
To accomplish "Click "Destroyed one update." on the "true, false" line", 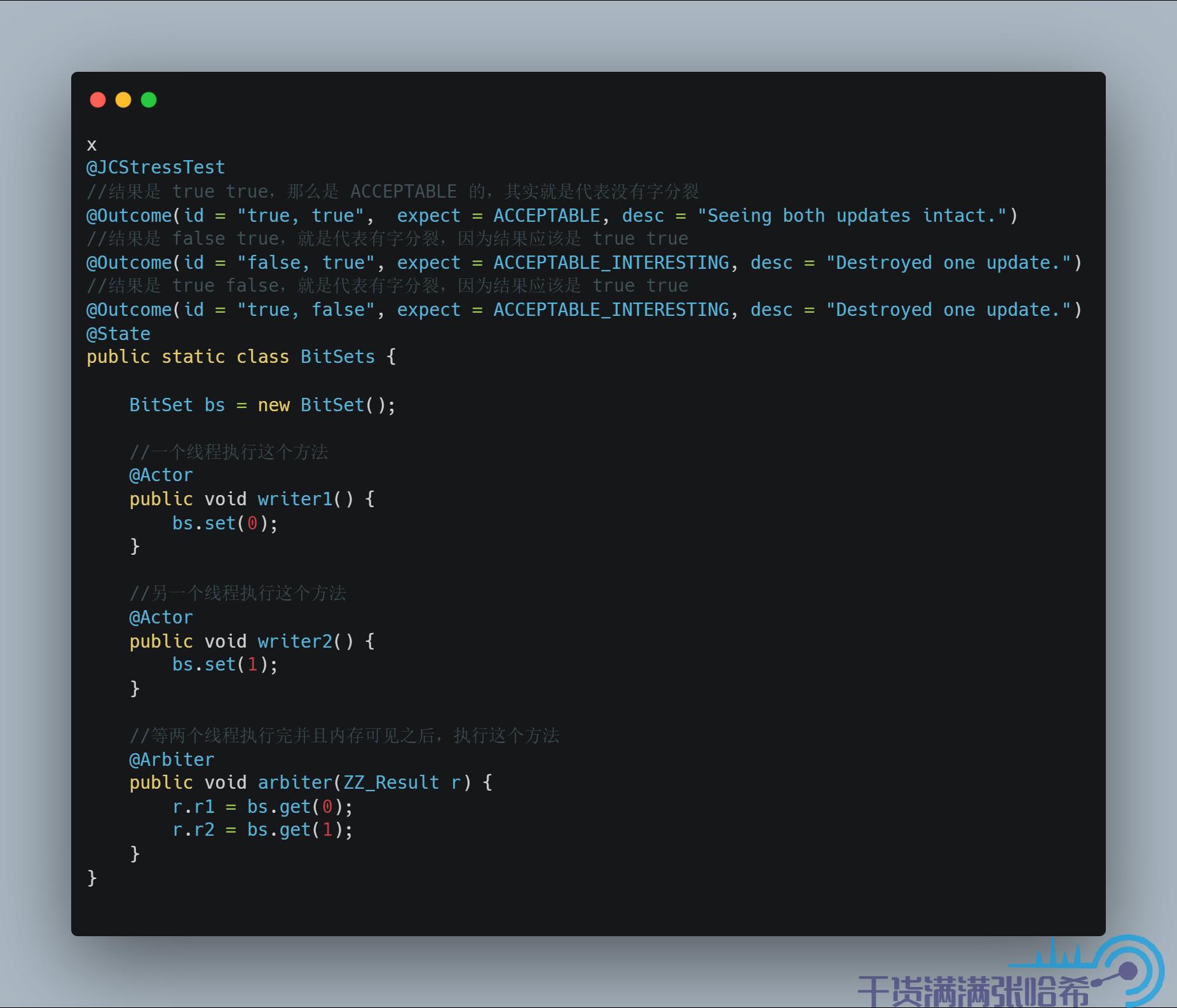I will (948, 310).
